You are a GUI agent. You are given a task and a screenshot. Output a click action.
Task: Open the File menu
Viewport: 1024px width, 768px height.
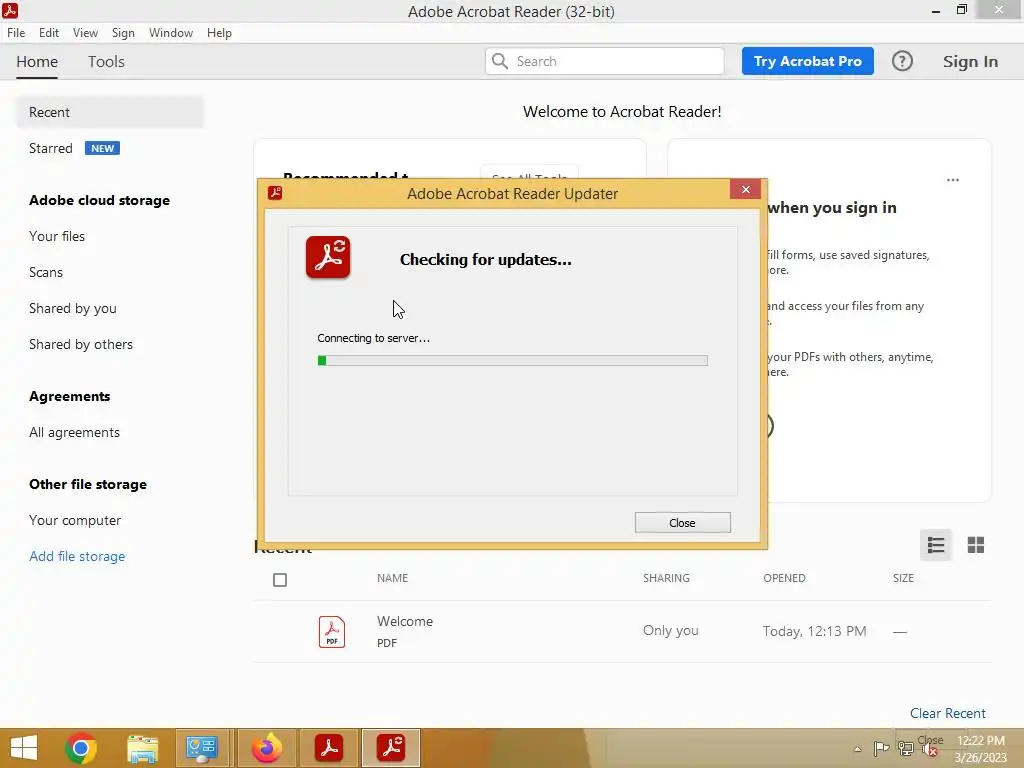16,33
